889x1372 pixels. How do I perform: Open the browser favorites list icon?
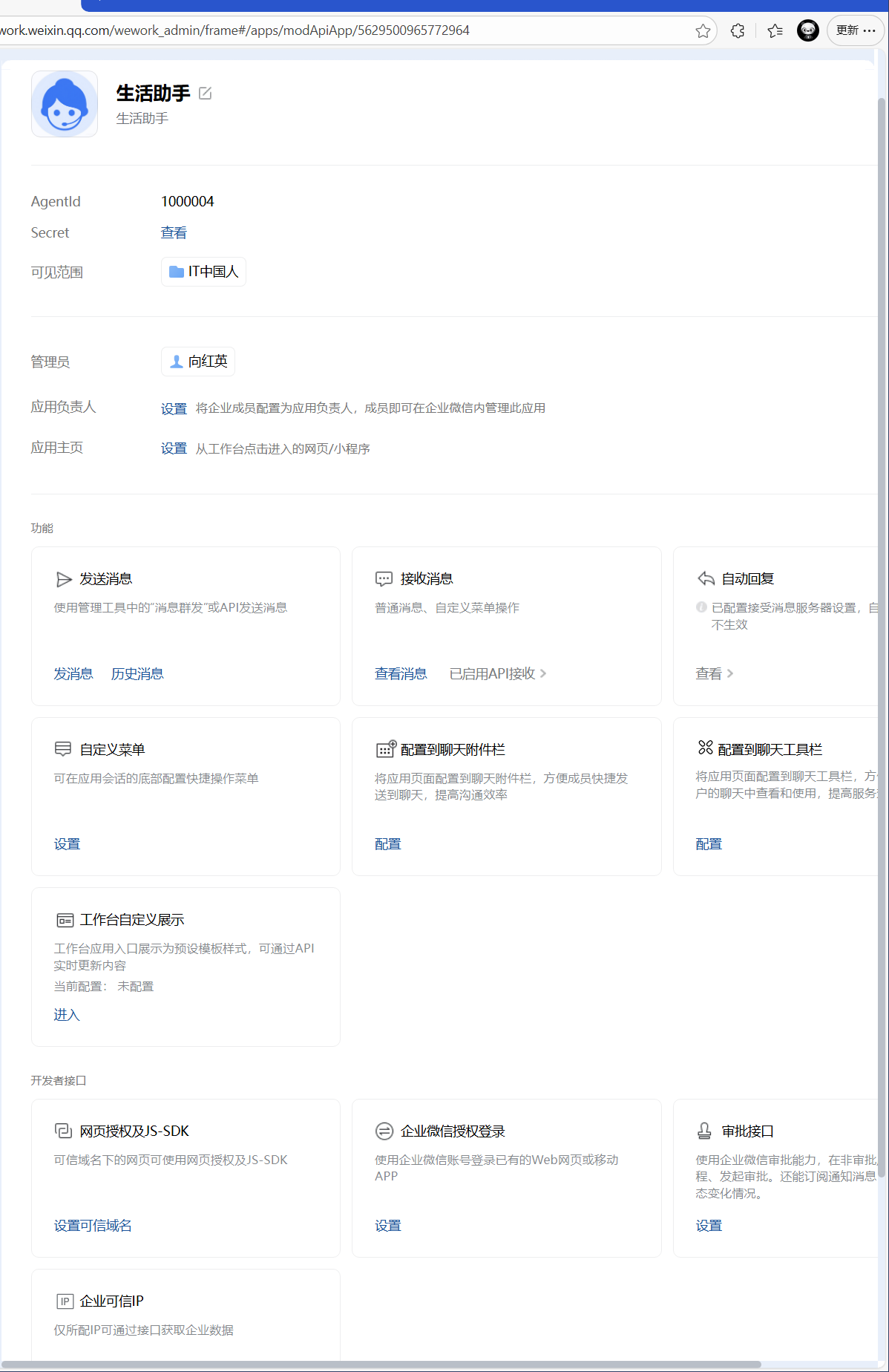[x=775, y=30]
